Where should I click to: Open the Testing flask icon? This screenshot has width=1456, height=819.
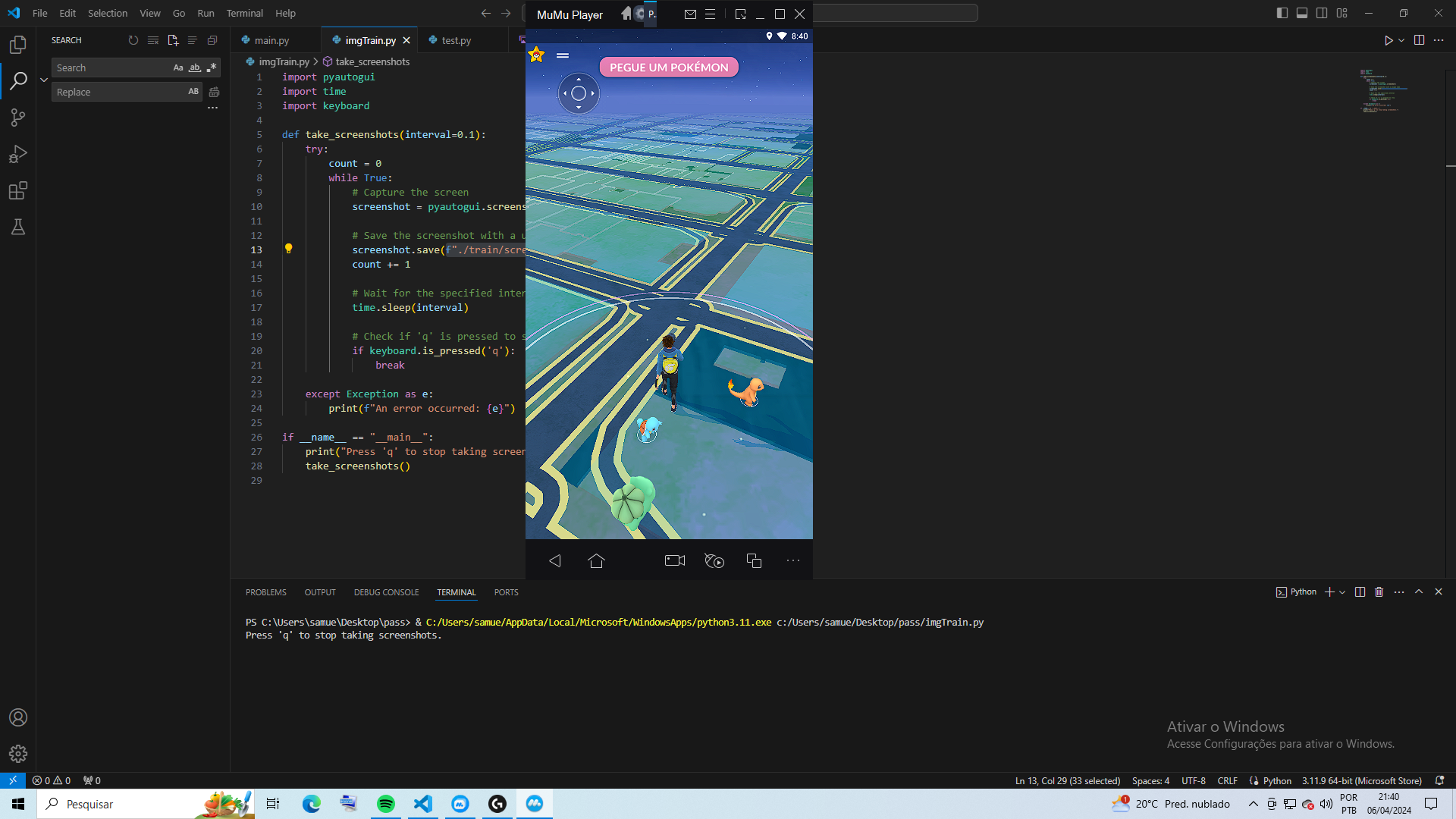18,227
